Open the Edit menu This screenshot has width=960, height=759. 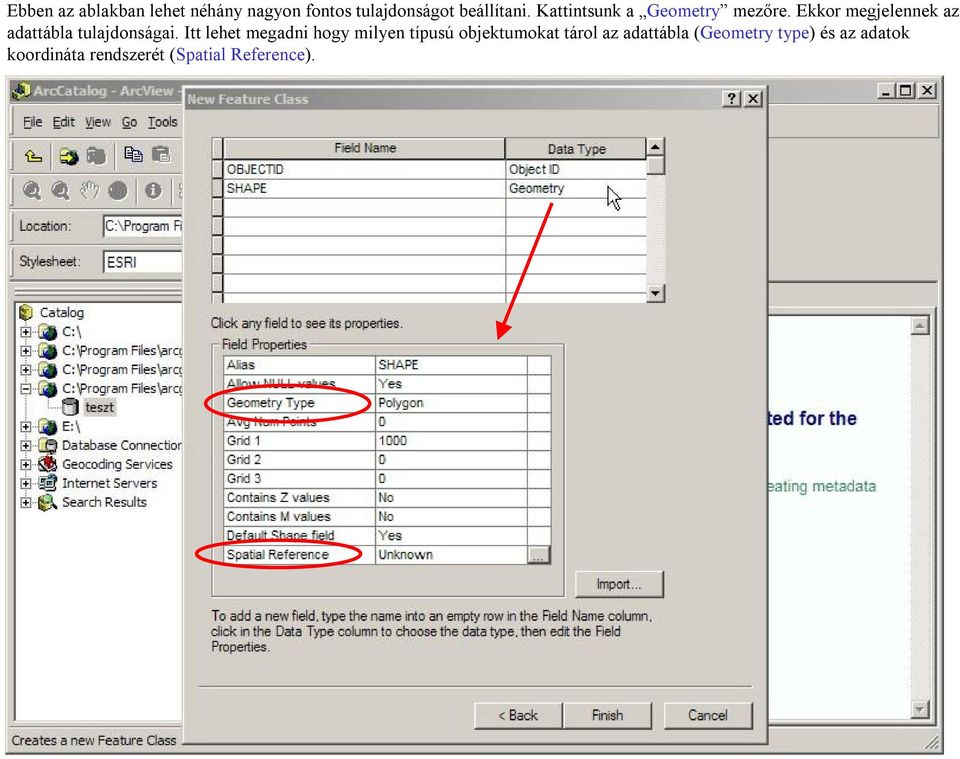pos(64,122)
